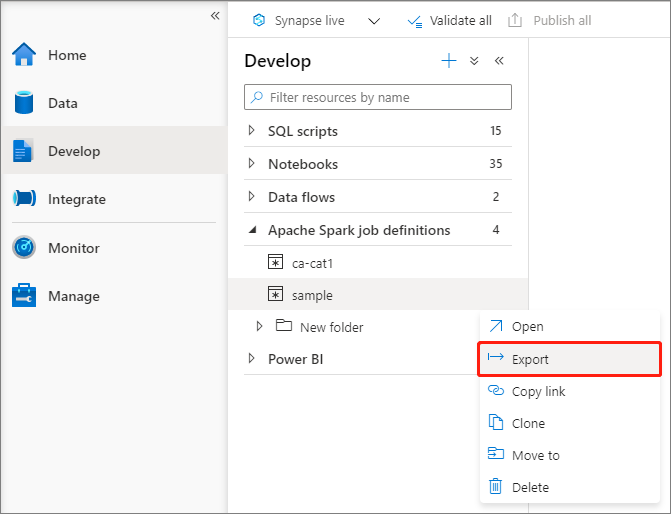Select Clone in the context menu
The height and width of the screenshot is (514, 671).
tap(528, 423)
